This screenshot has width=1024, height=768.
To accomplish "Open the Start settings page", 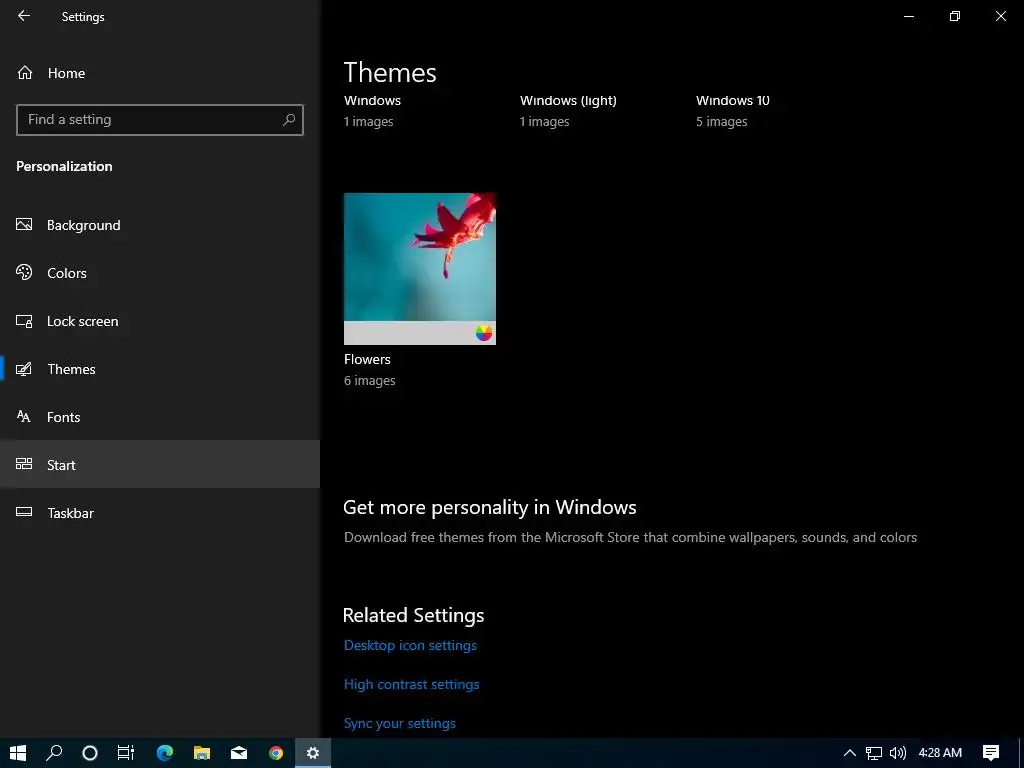I will point(160,464).
